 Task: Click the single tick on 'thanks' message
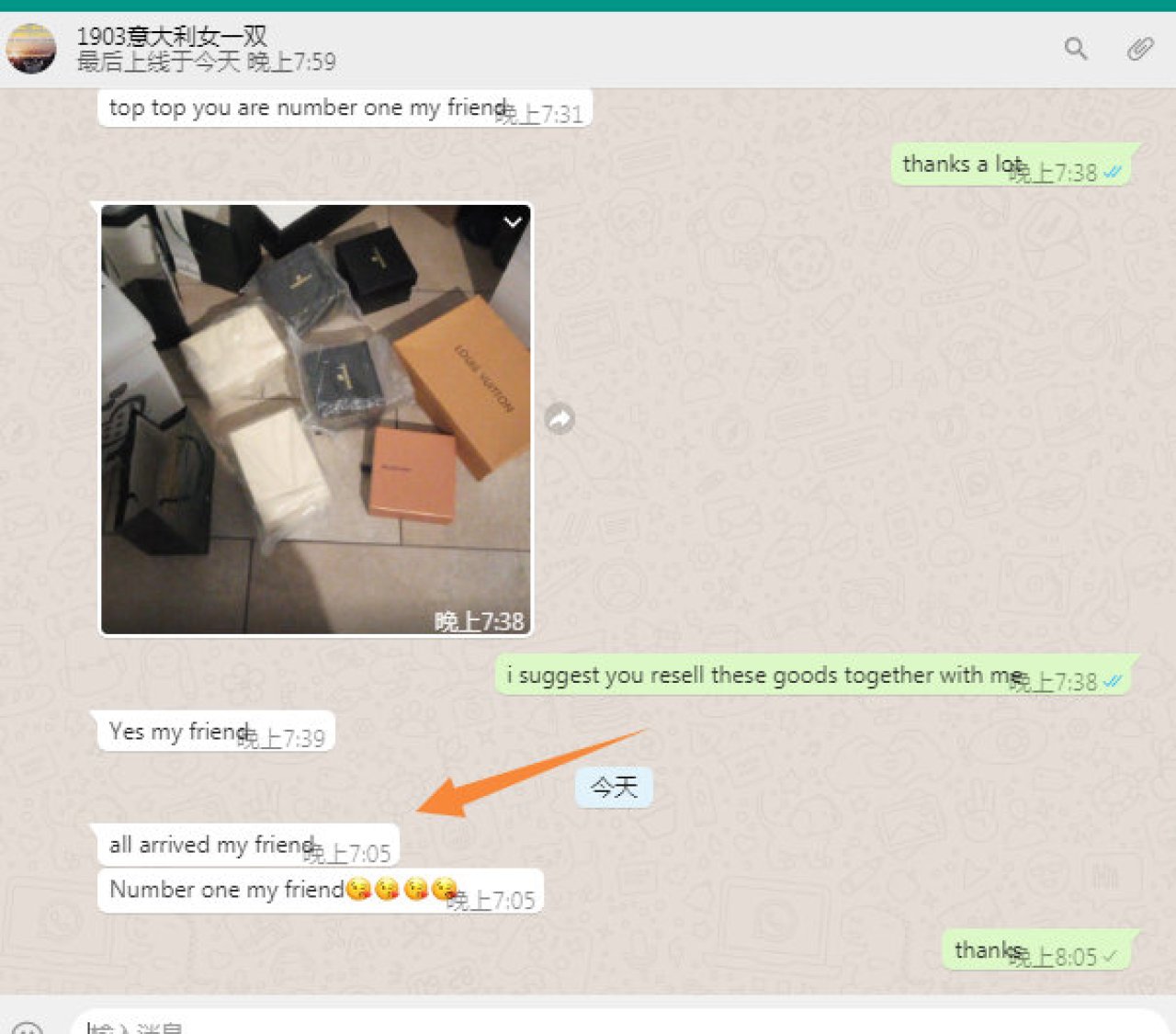pyautogui.click(x=1110, y=957)
